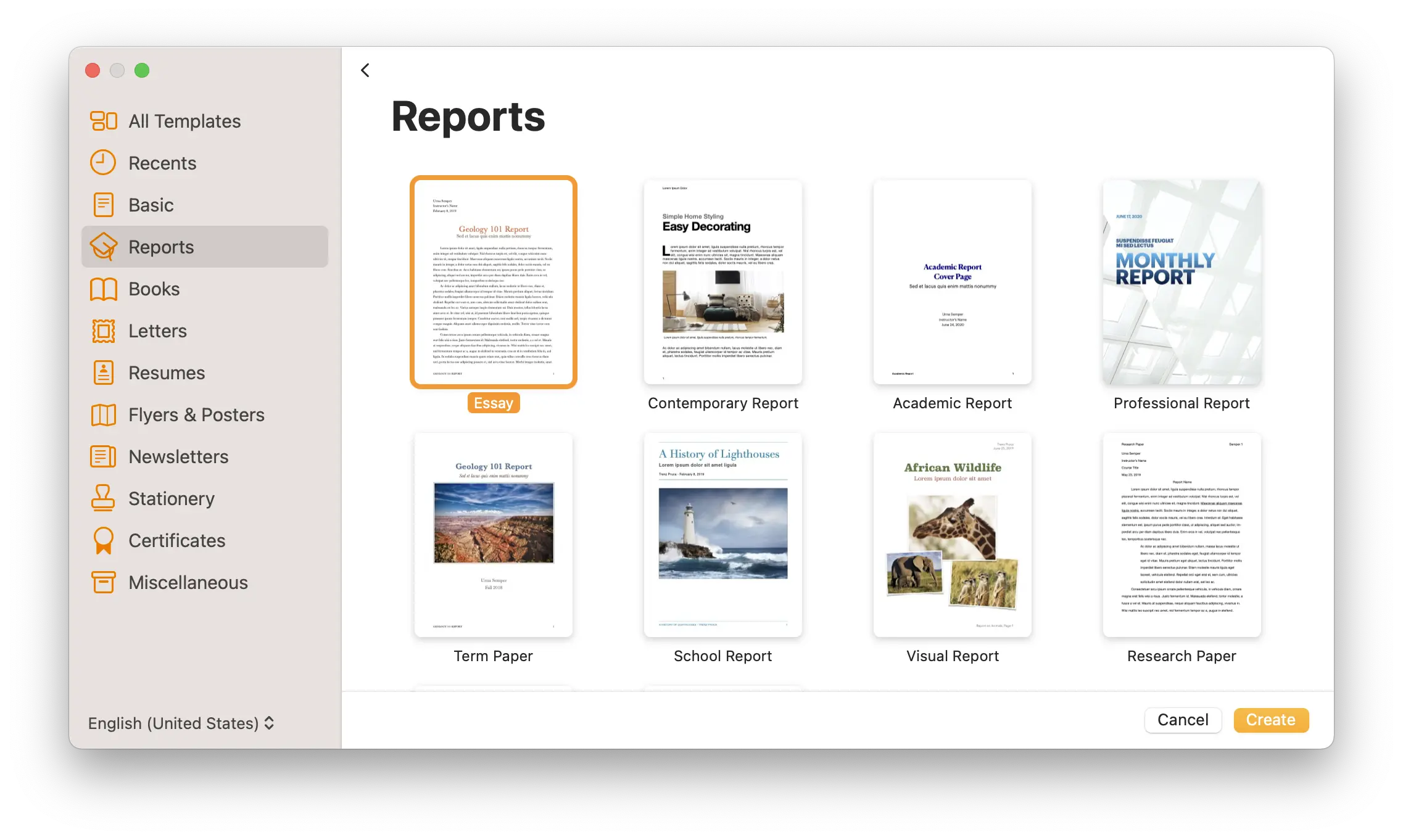The width and height of the screenshot is (1403, 840).
Task: Click the Reports graduation cap icon
Action: pyautogui.click(x=103, y=247)
